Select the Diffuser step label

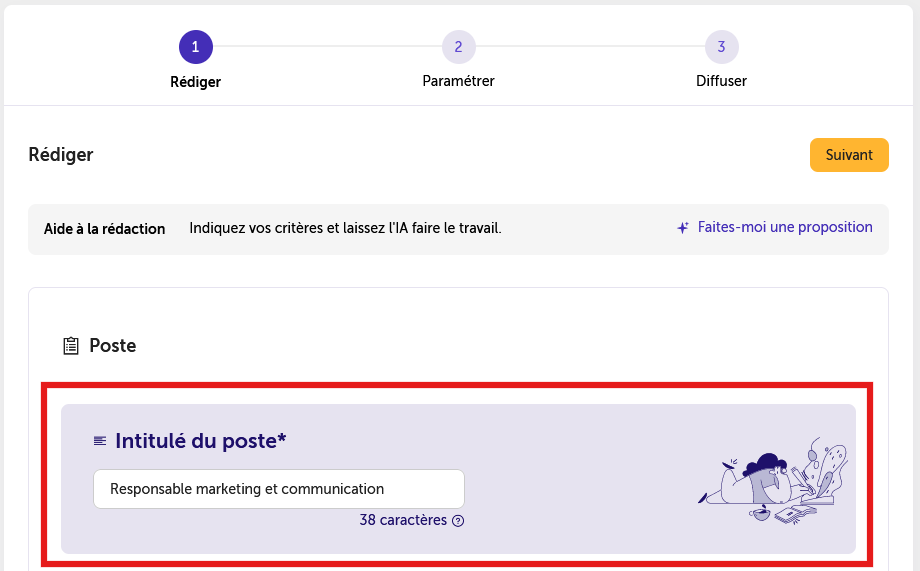[x=721, y=81]
